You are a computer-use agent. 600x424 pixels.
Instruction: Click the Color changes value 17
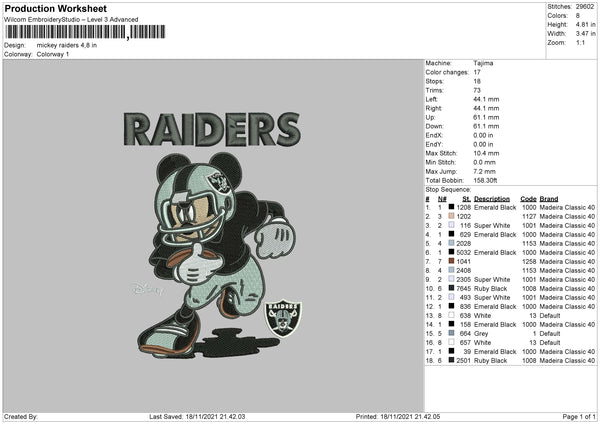(x=477, y=72)
